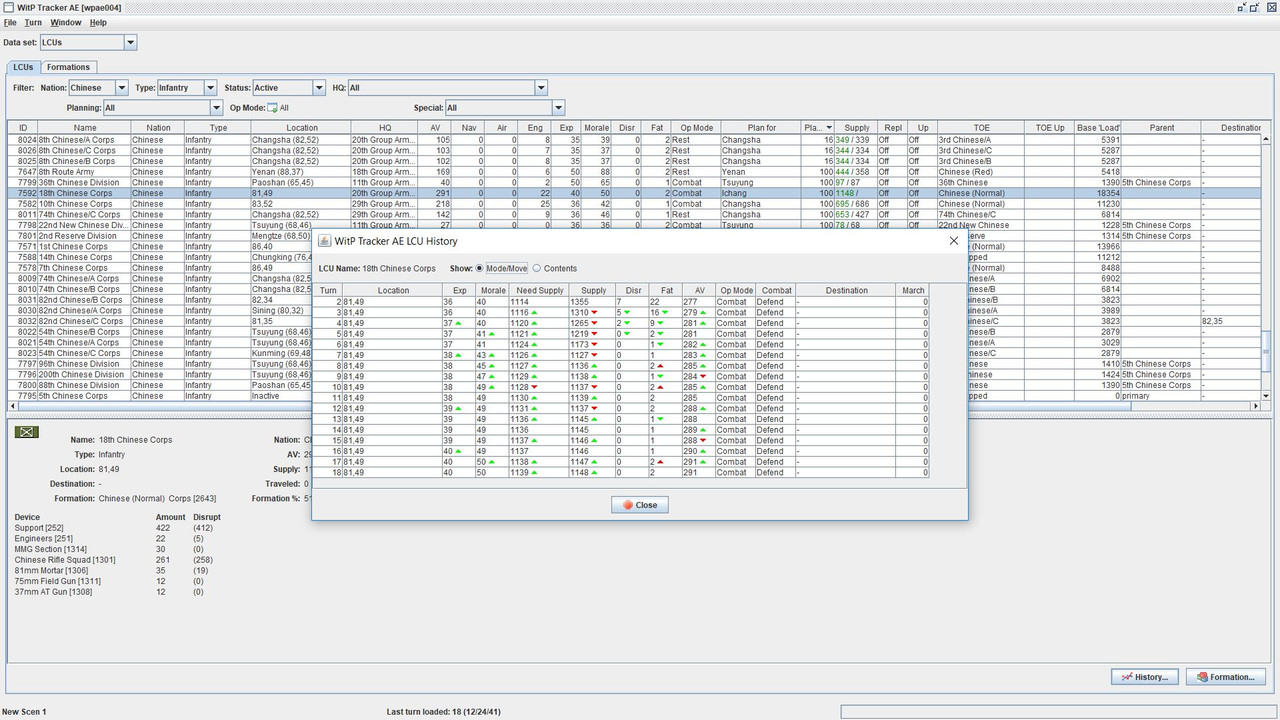Click the iconify icon at top right of main window

1244,7
